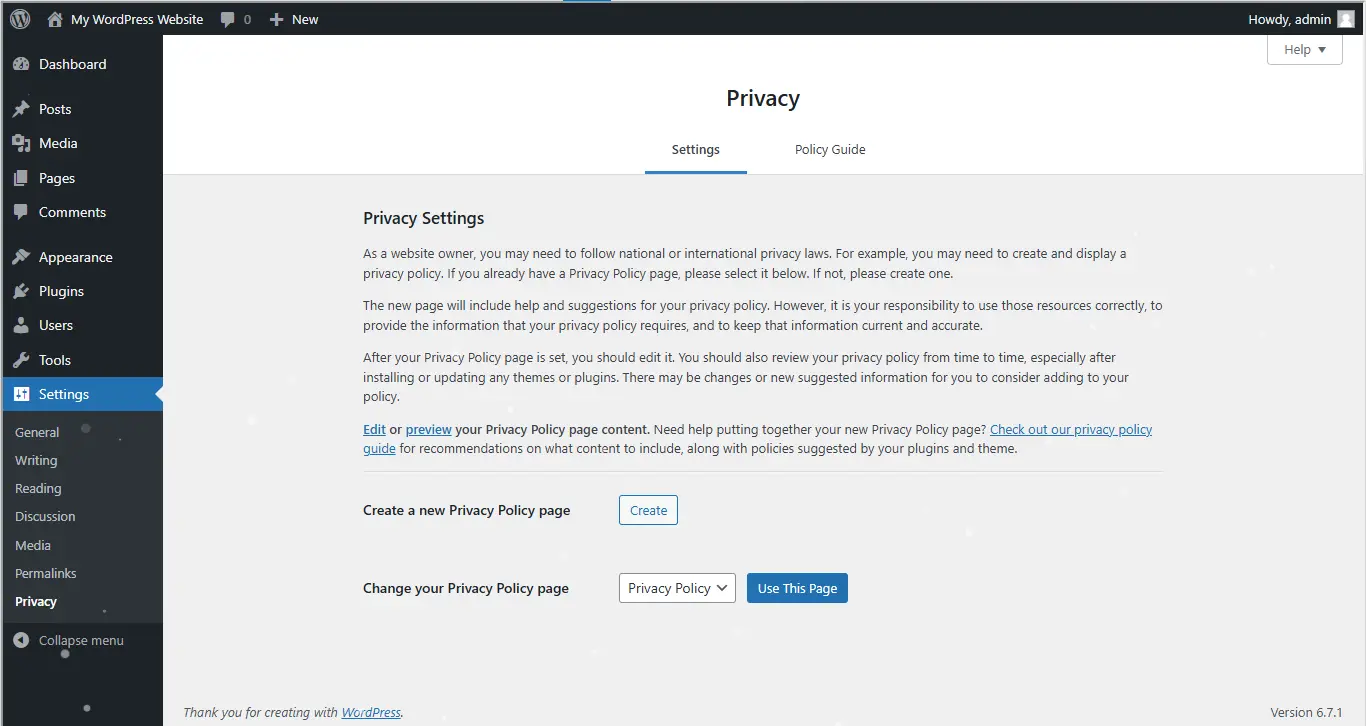Switch to the Settings tab

[x=696, y=150]
